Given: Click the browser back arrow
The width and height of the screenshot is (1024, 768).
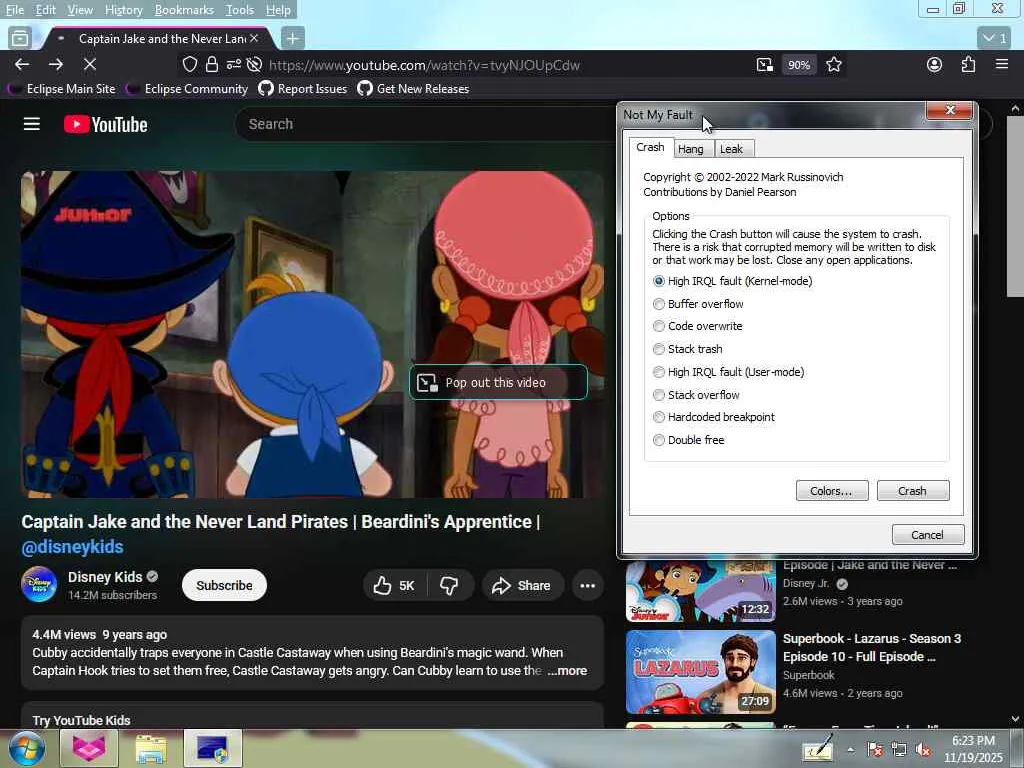Looking at the screenshot, I should (x=22, y=64).
